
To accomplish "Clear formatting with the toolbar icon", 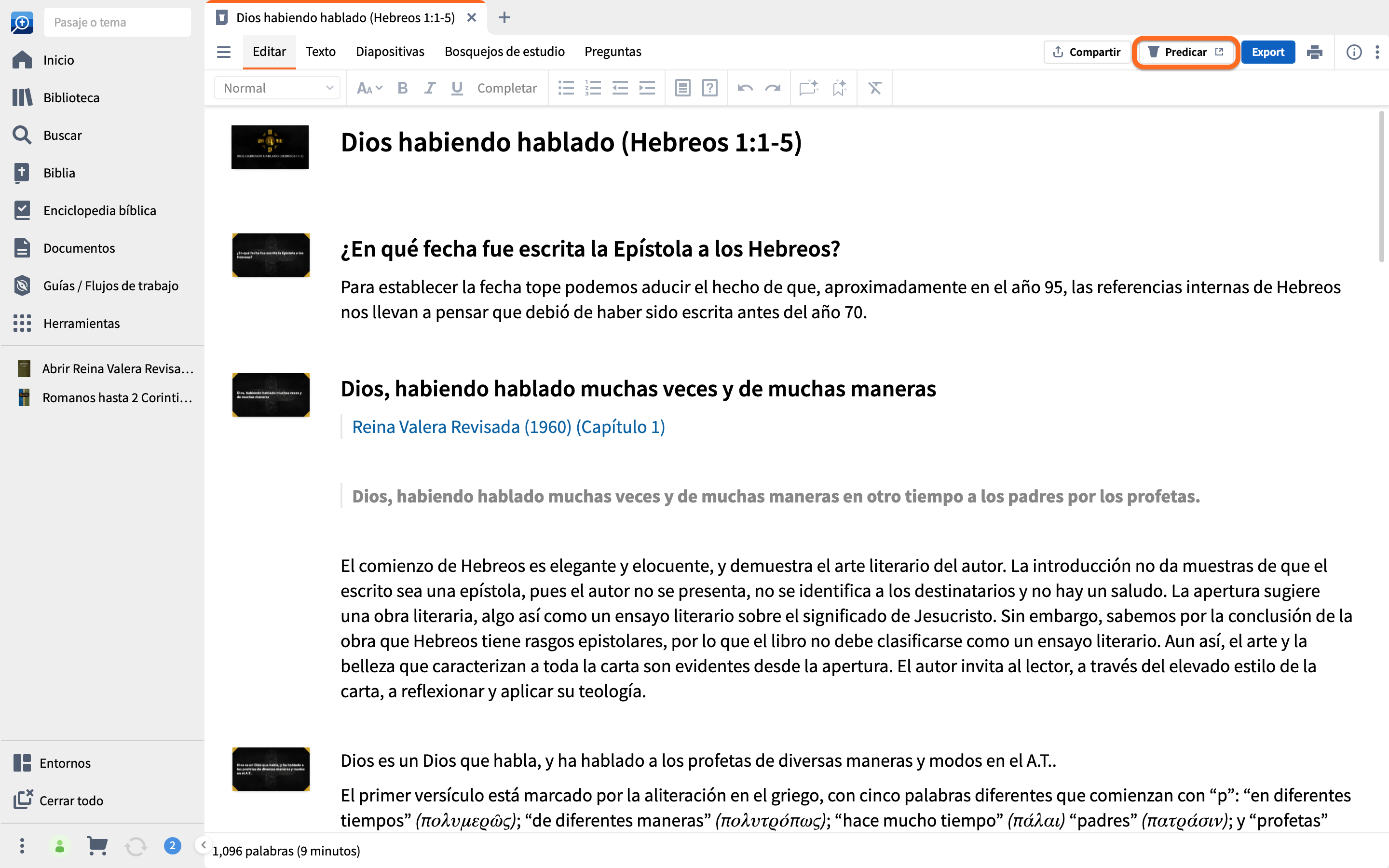I will coord(875,88).
